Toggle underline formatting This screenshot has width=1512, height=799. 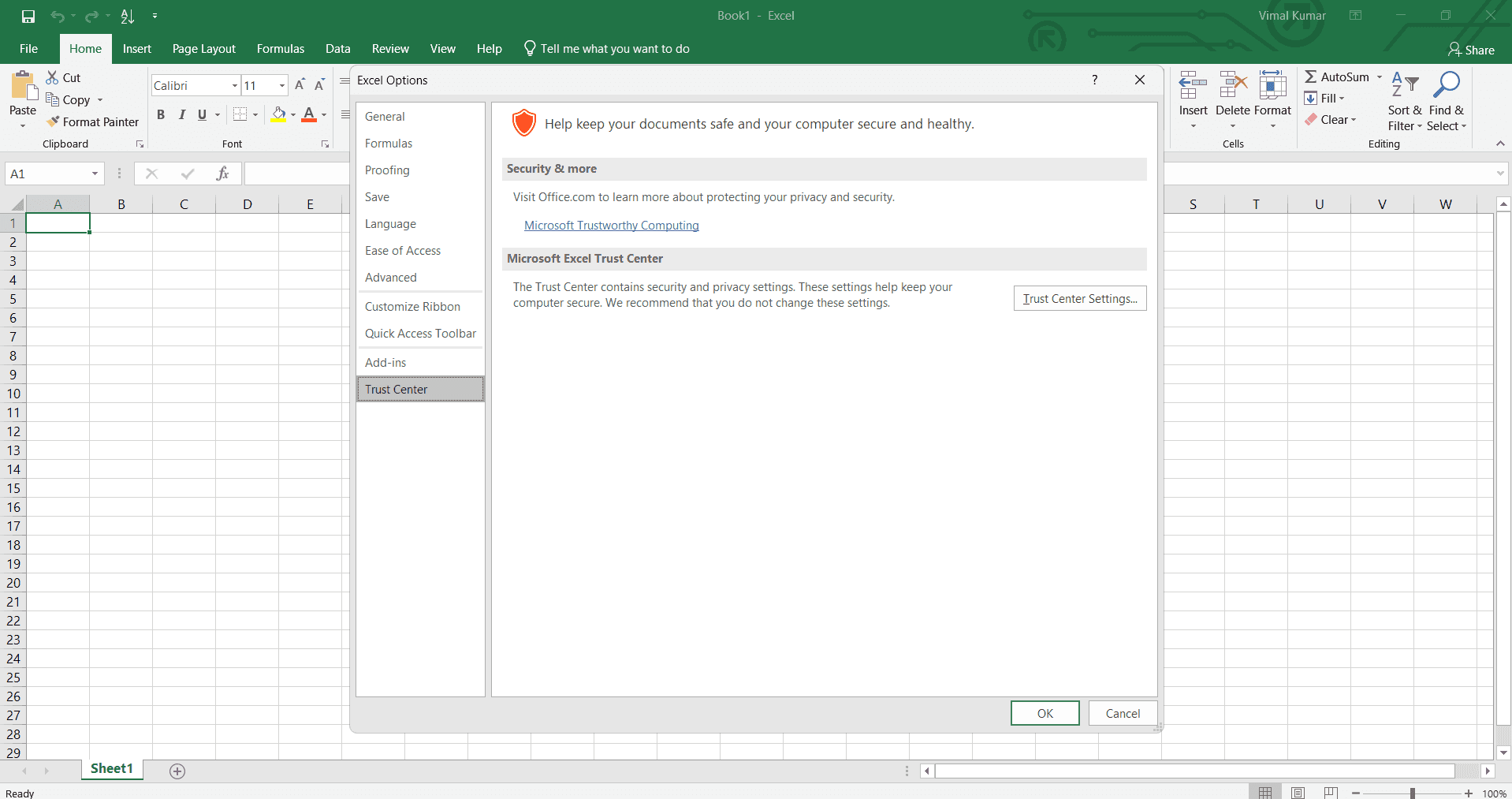point(200,114)
